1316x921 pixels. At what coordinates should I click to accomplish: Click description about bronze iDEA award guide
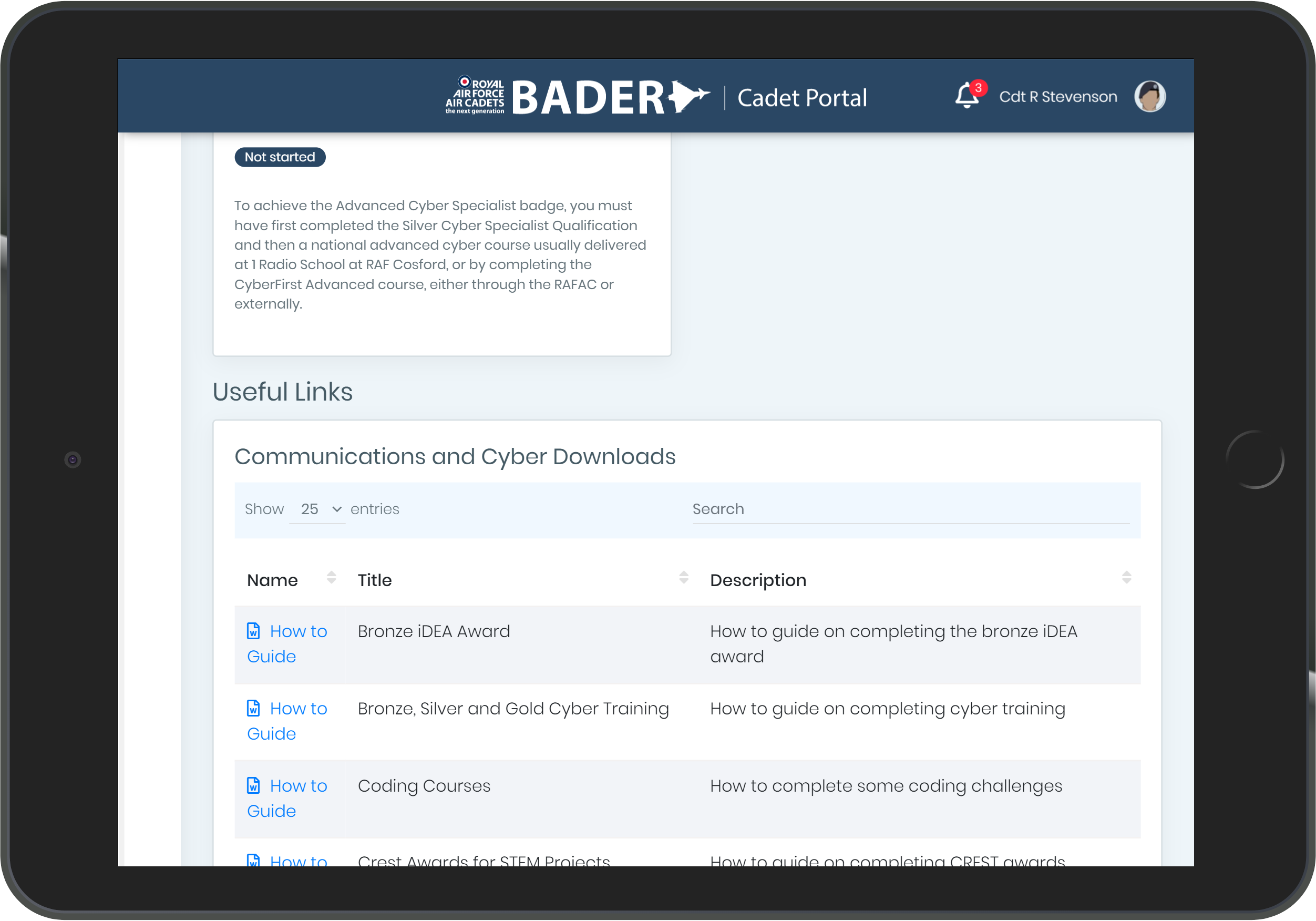[893, 644]
